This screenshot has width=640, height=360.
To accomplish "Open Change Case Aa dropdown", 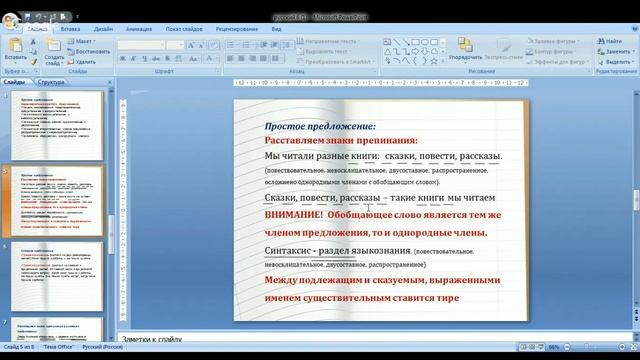I will (193, 59).
